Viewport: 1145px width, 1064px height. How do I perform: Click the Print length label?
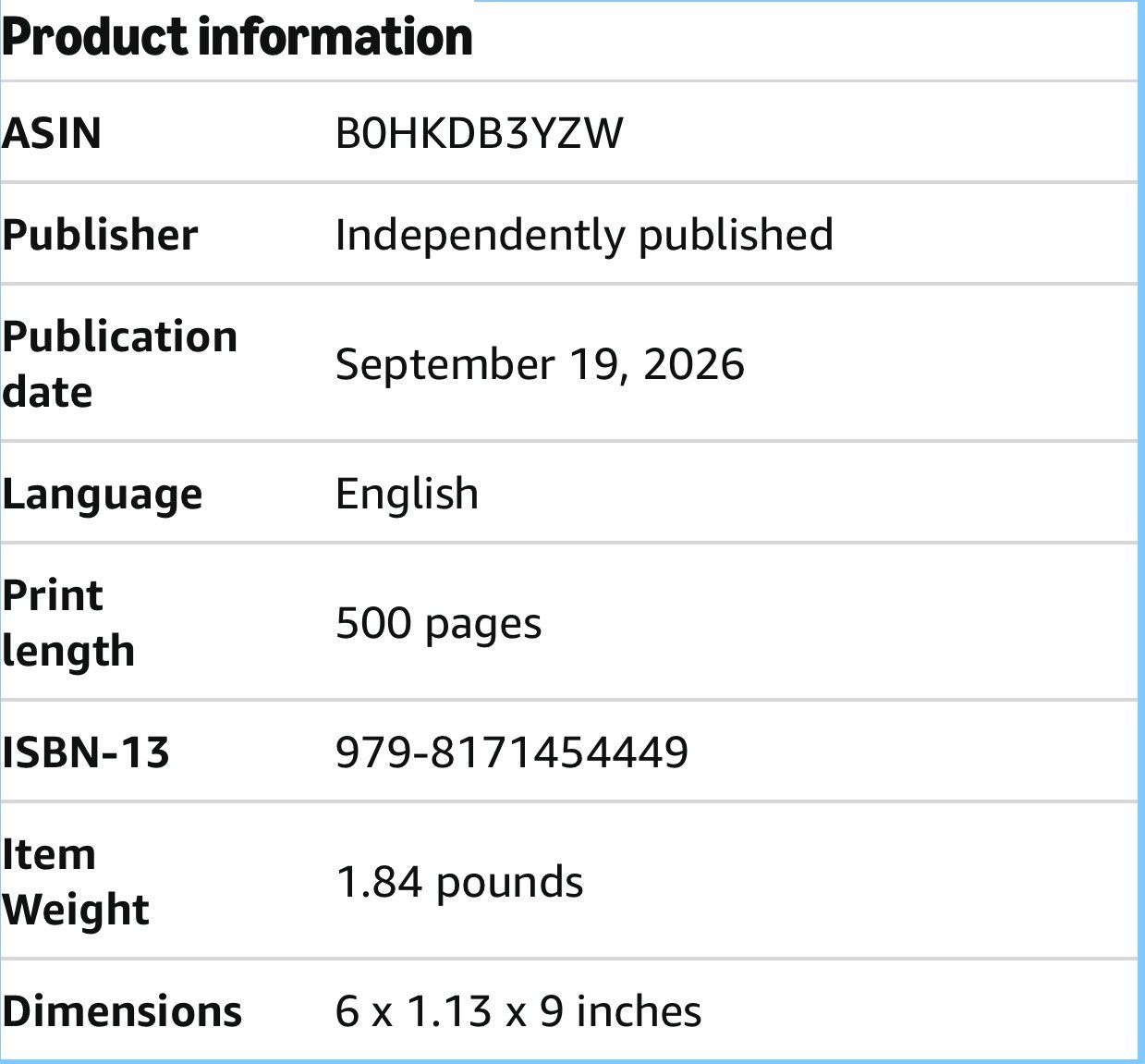coord(68,623)
